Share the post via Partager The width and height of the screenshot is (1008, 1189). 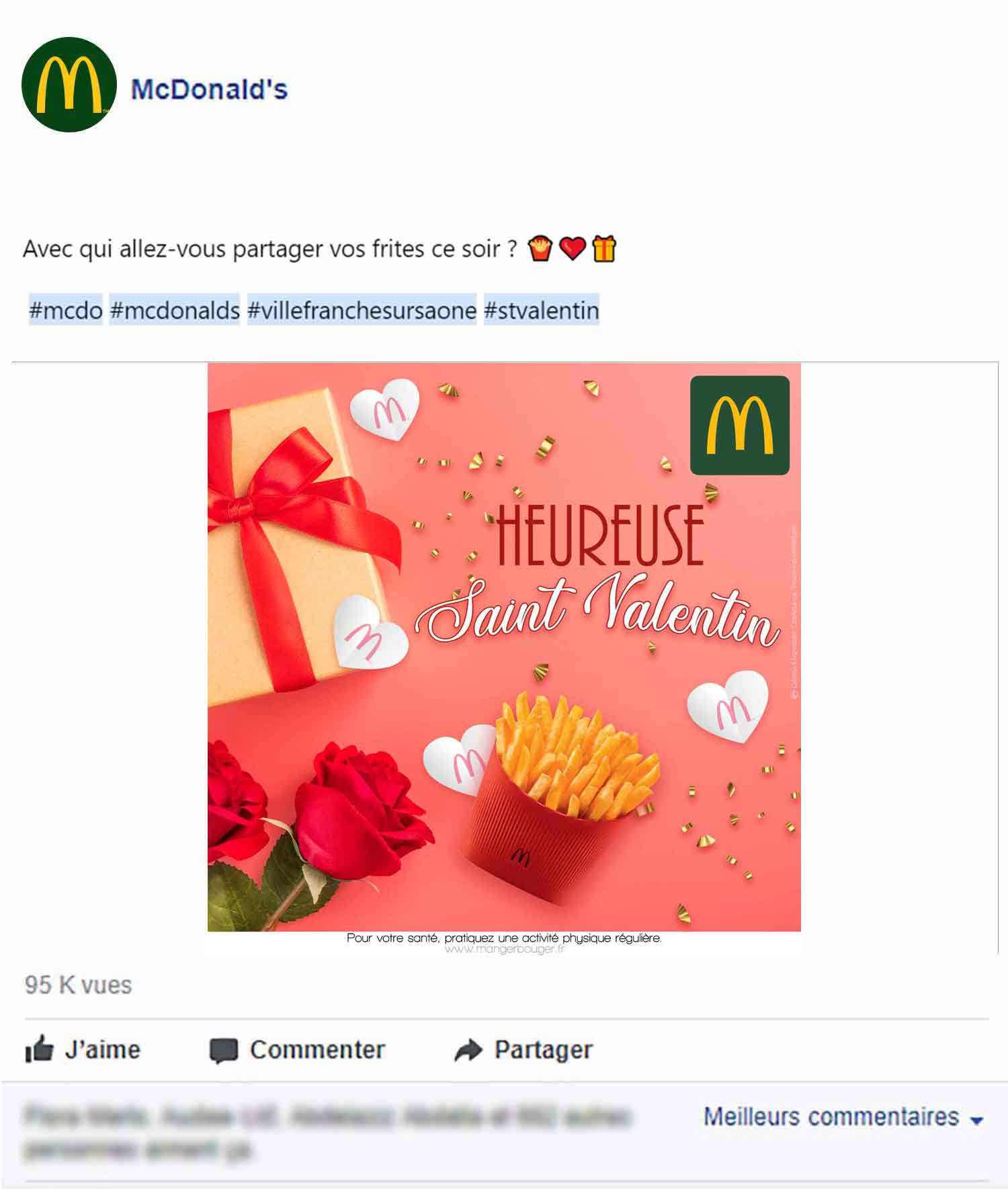coord(523,1050)
